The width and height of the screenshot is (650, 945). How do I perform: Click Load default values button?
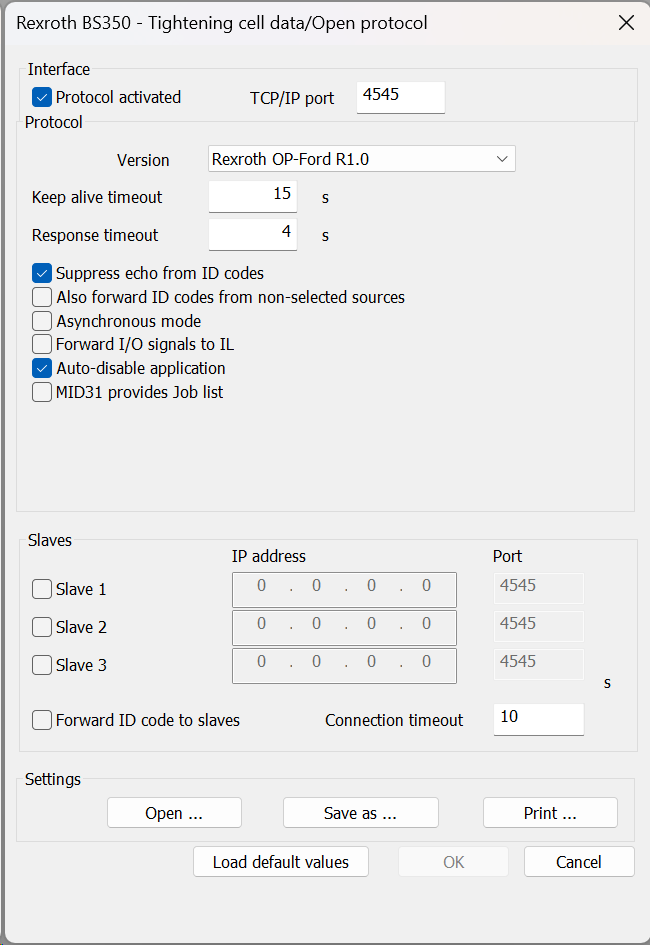[281, 862]
